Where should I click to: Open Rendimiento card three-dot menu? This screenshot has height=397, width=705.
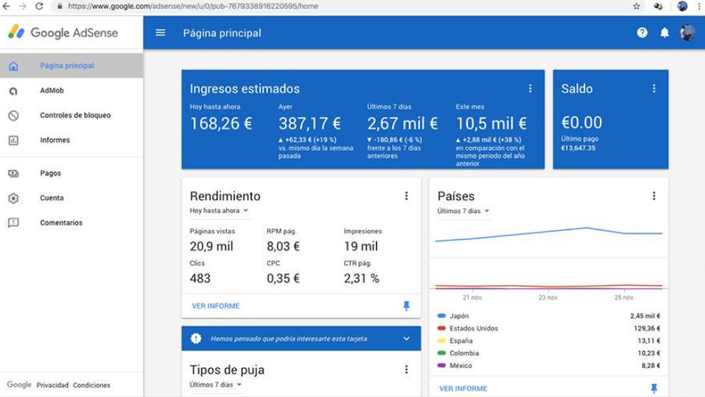point(406,196)
